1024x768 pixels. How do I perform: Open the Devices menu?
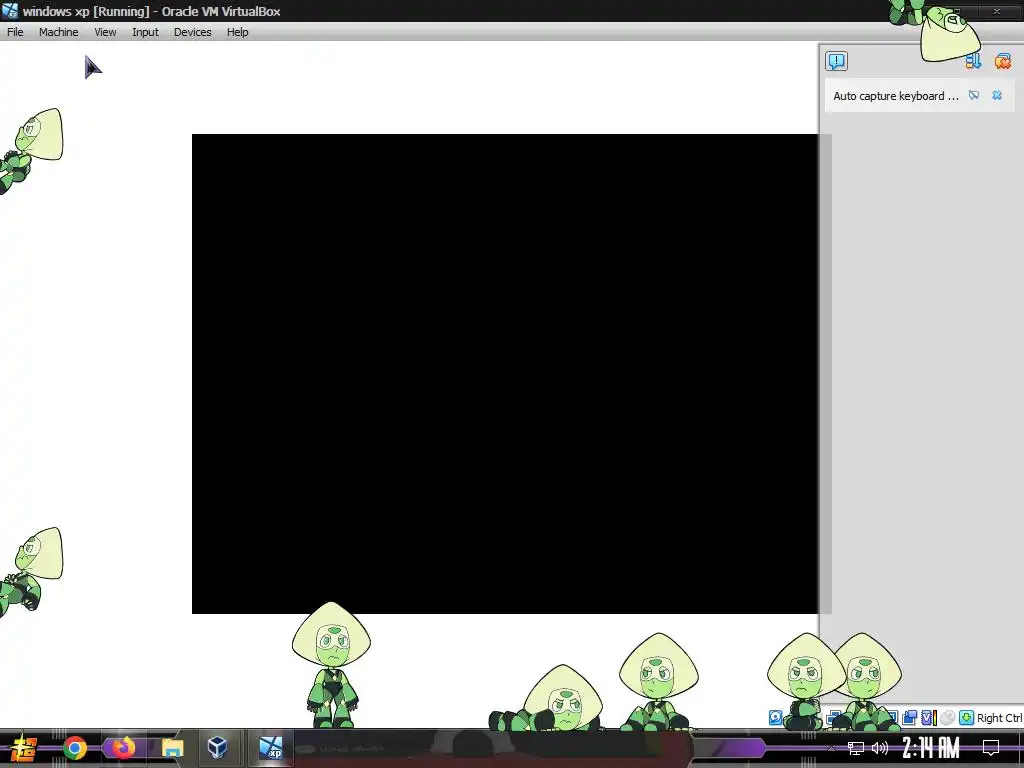192,32
